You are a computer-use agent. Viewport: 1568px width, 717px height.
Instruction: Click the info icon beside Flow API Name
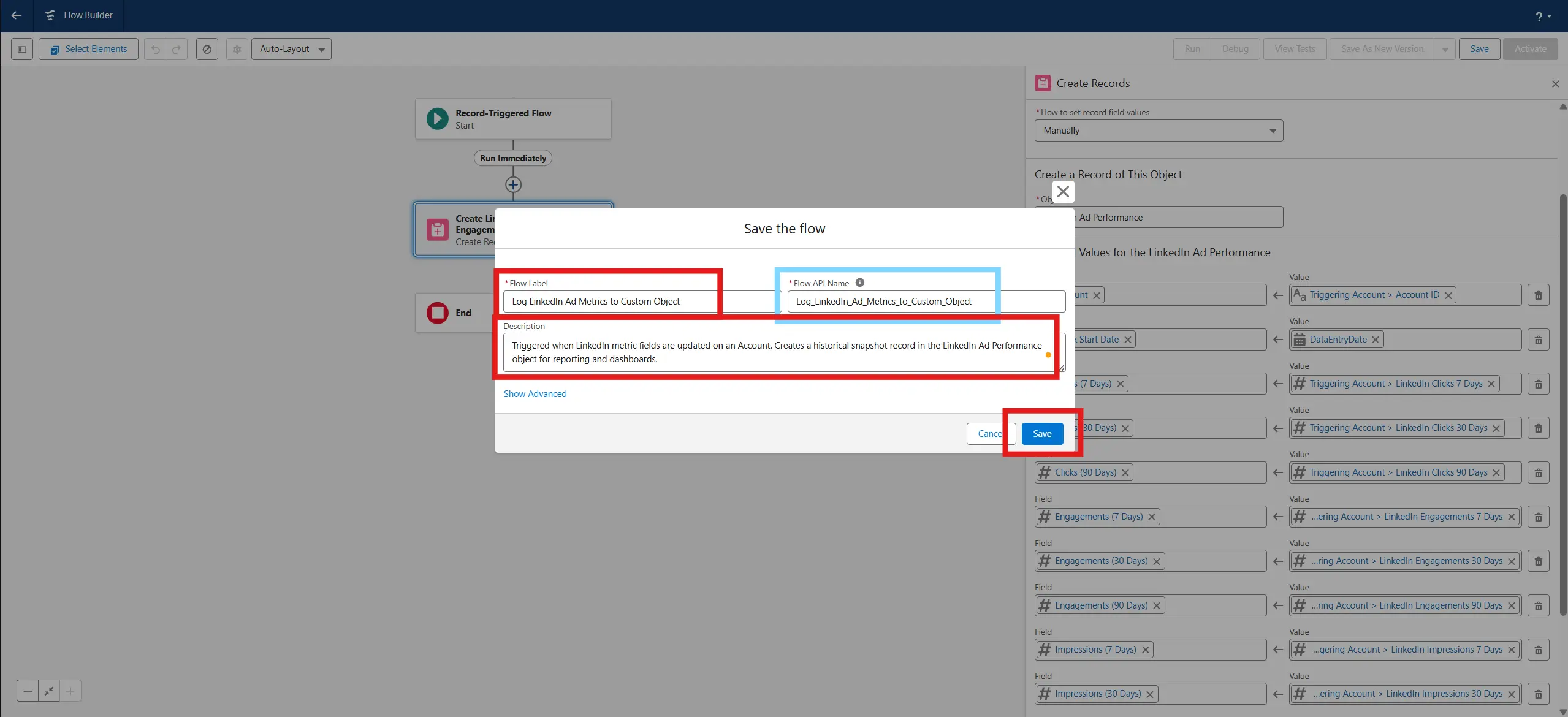pos(859,283)
